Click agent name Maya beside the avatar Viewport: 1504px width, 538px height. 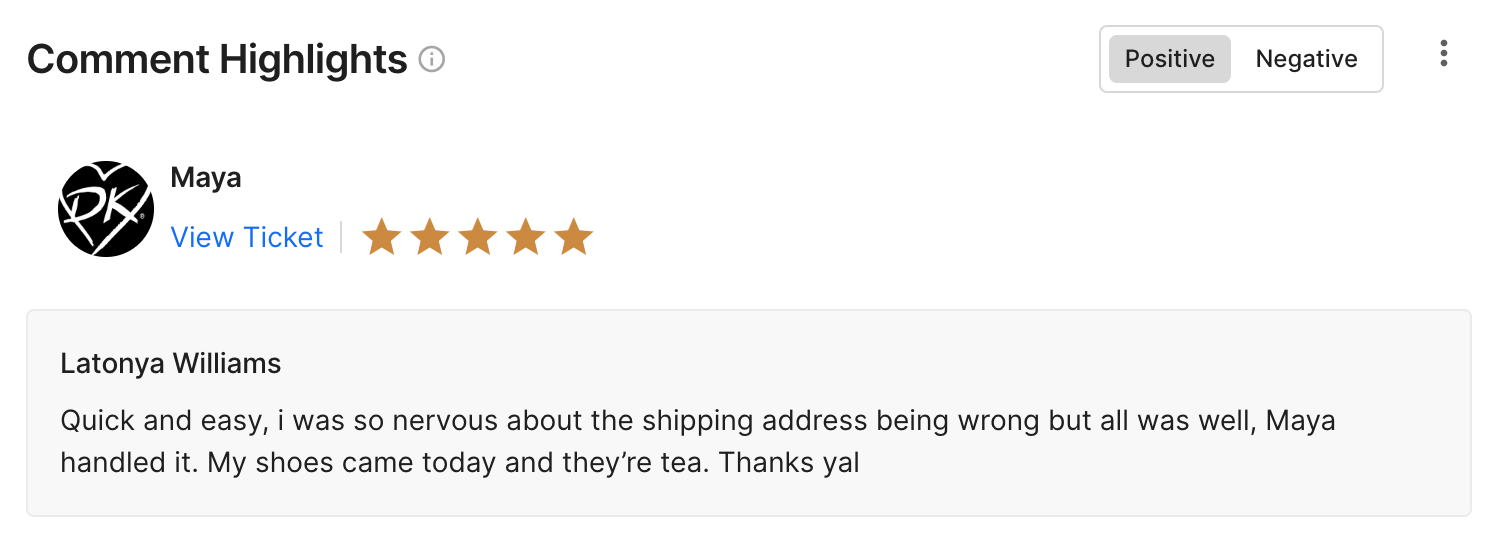[x=206, y=178]
